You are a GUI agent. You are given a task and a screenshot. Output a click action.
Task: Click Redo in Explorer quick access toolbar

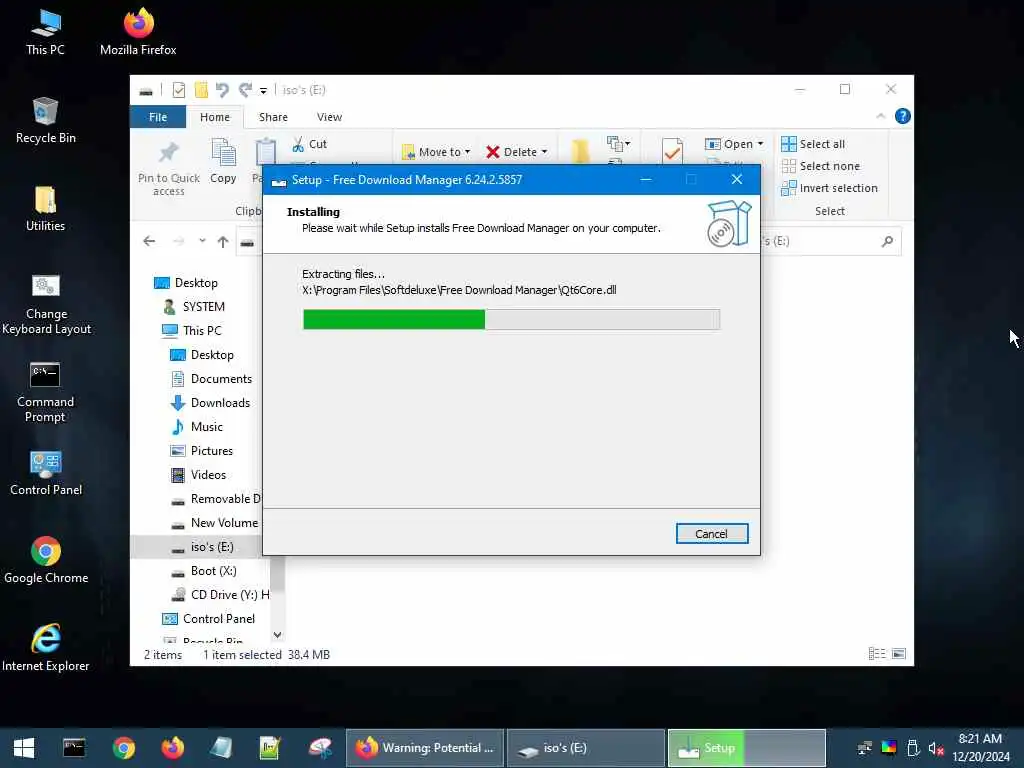(245, 90)
